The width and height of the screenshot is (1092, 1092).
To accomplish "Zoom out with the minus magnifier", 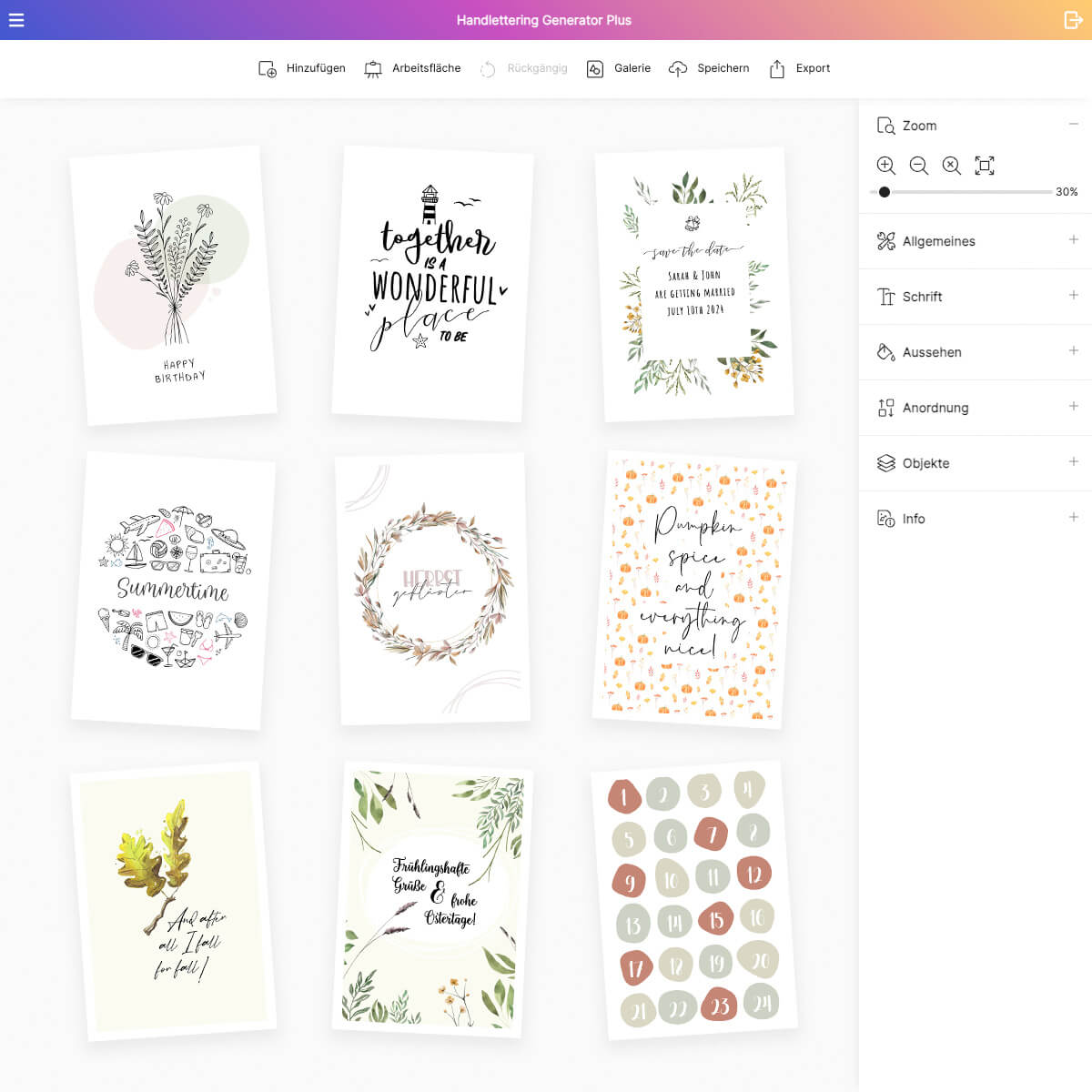I will pos(919,166).
